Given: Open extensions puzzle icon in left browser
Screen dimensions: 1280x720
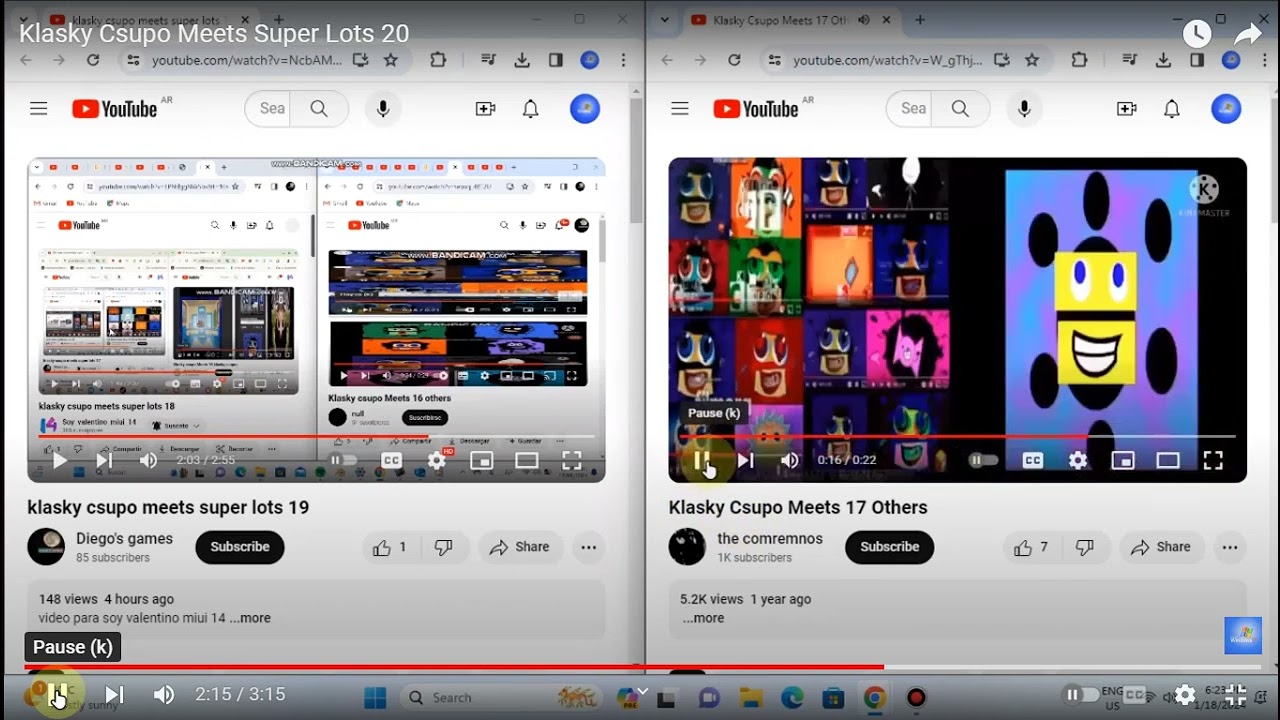Looking at the screenshot, I should [438, 60].
